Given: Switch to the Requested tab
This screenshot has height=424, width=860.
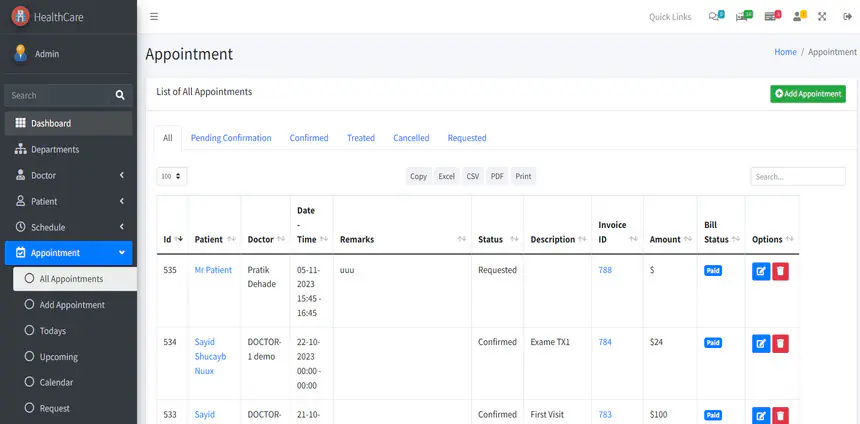Looking at the screenshot, I should 467,138.
